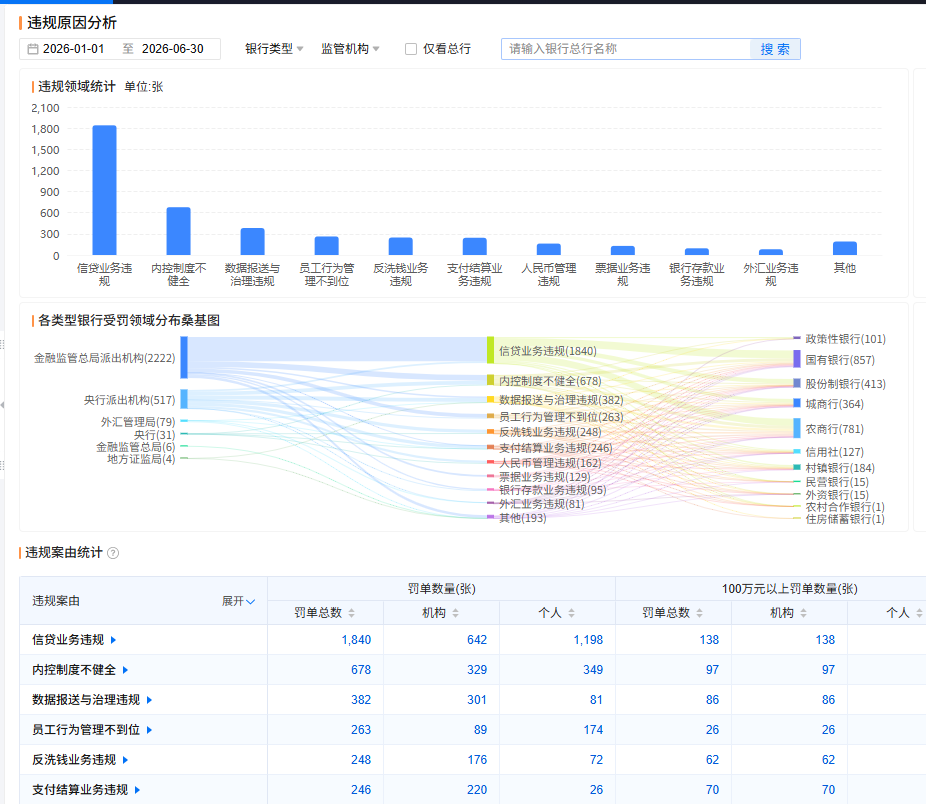The height and width of the screenshot is (804, 926).
Task: Sort the 机构 column under 罚单数量
Action: (455, 613)
